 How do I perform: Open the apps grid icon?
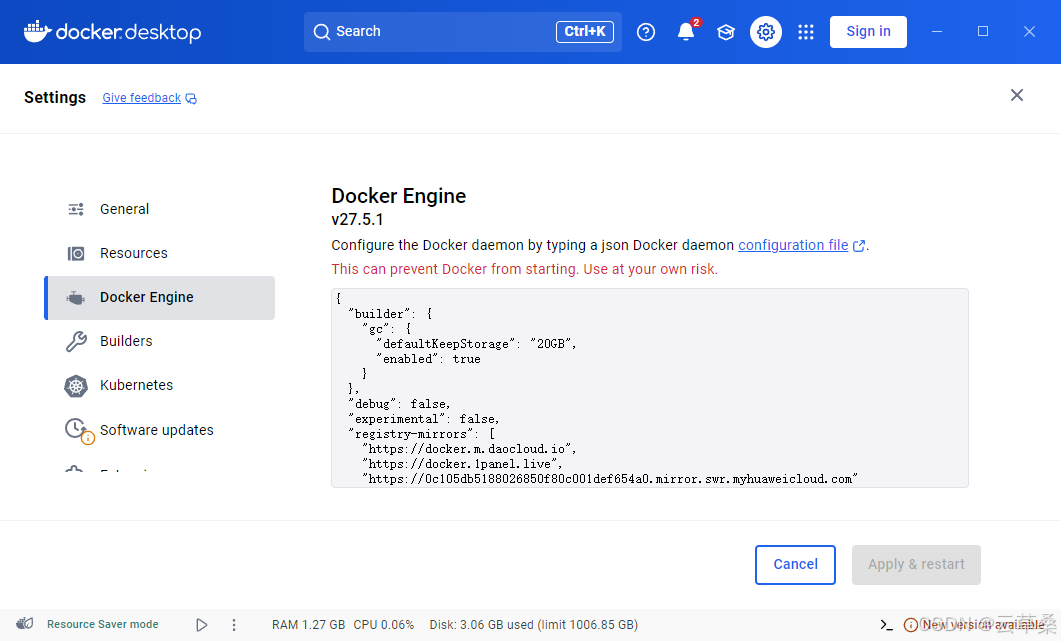click(x=805, y=32)
